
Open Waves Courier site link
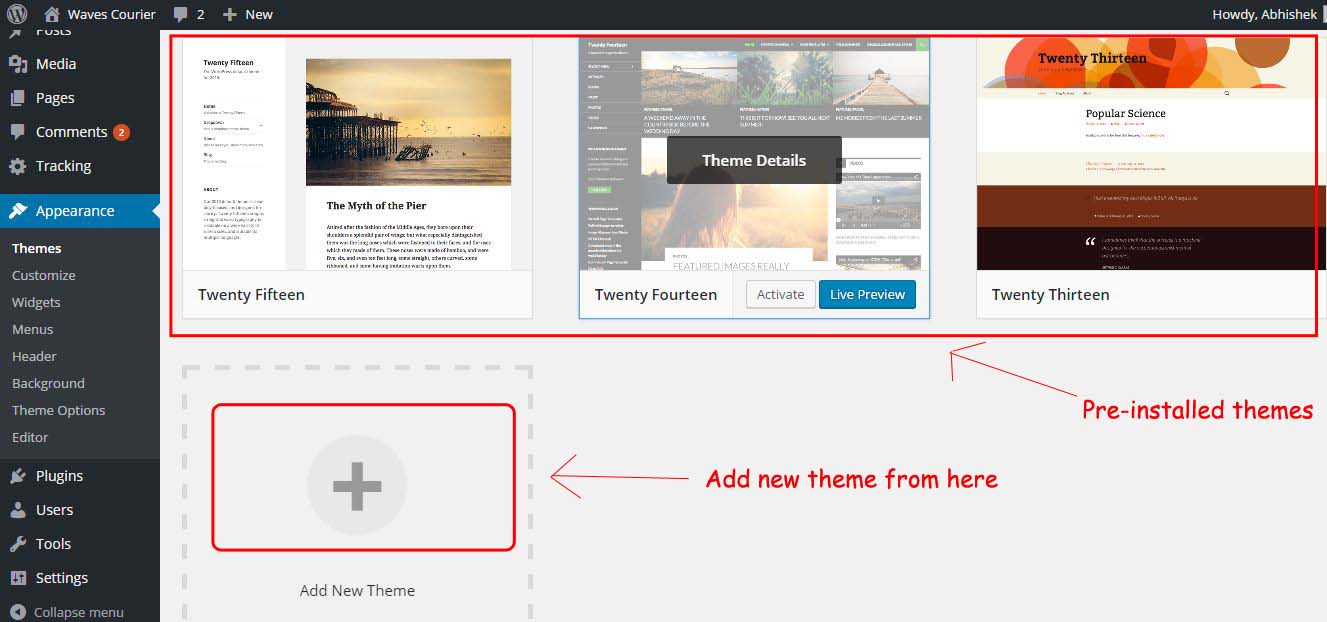tap(112, 14)
